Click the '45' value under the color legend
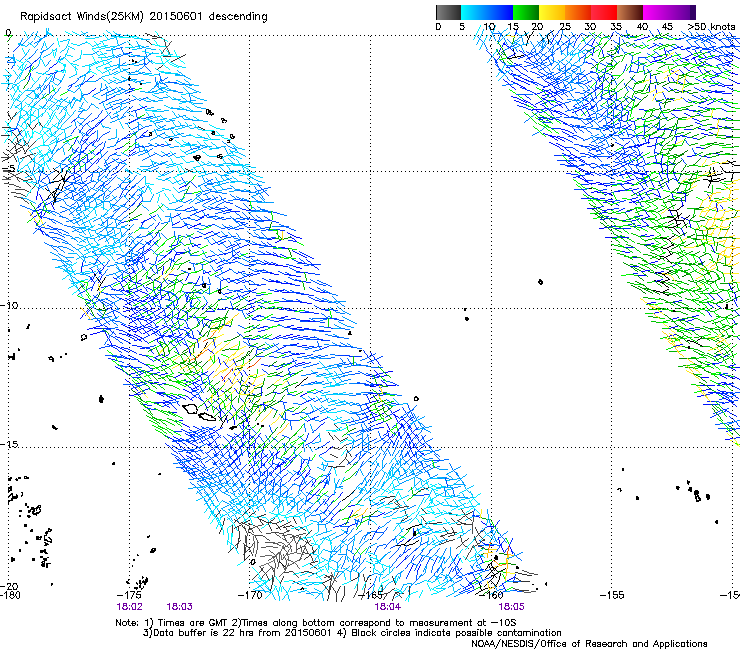Screen dimensions: 740x650 (667, 27)
